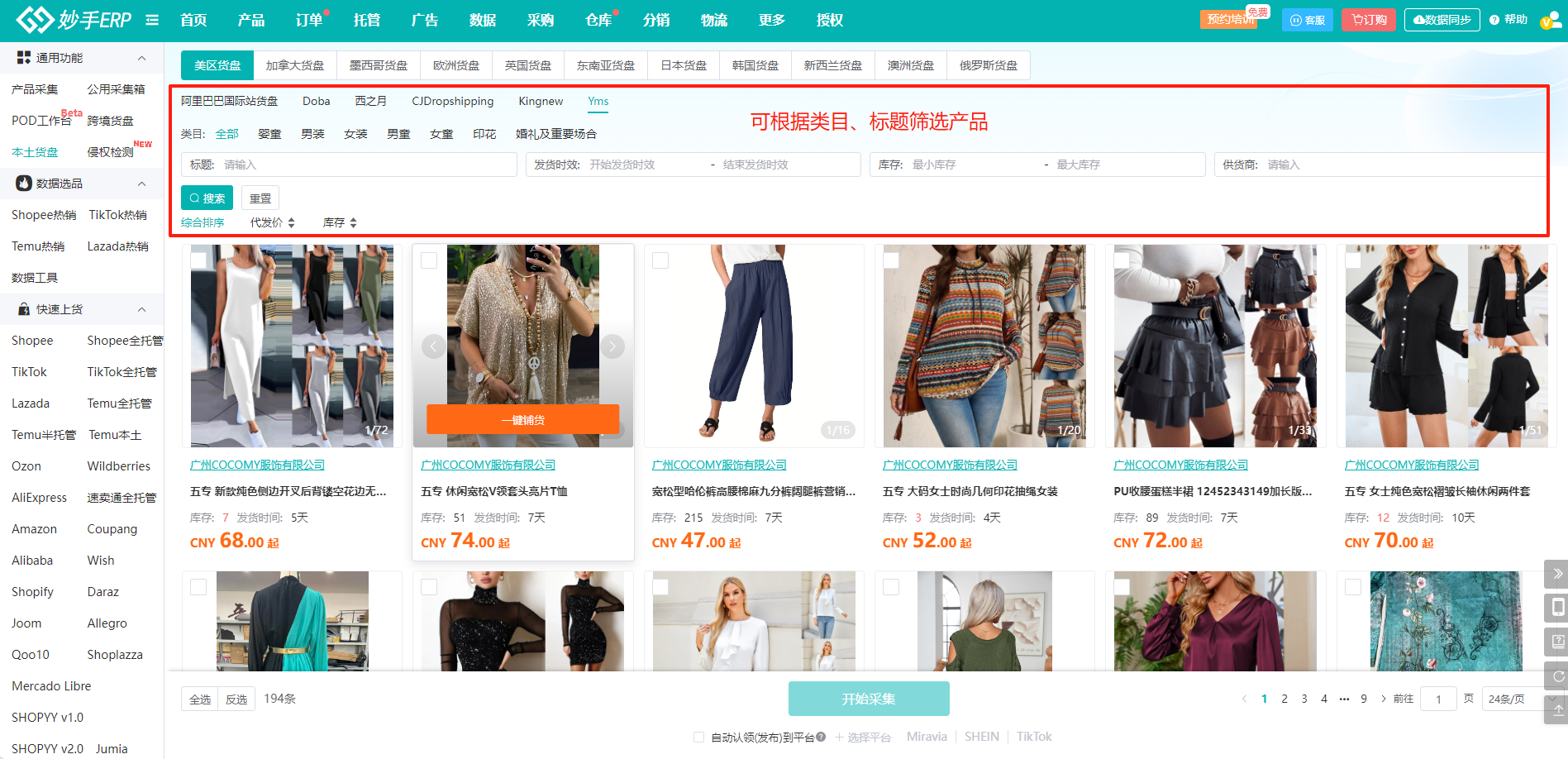Click the 通用功能 grid icon
The image size is (1568, 759).
point(24,58)
